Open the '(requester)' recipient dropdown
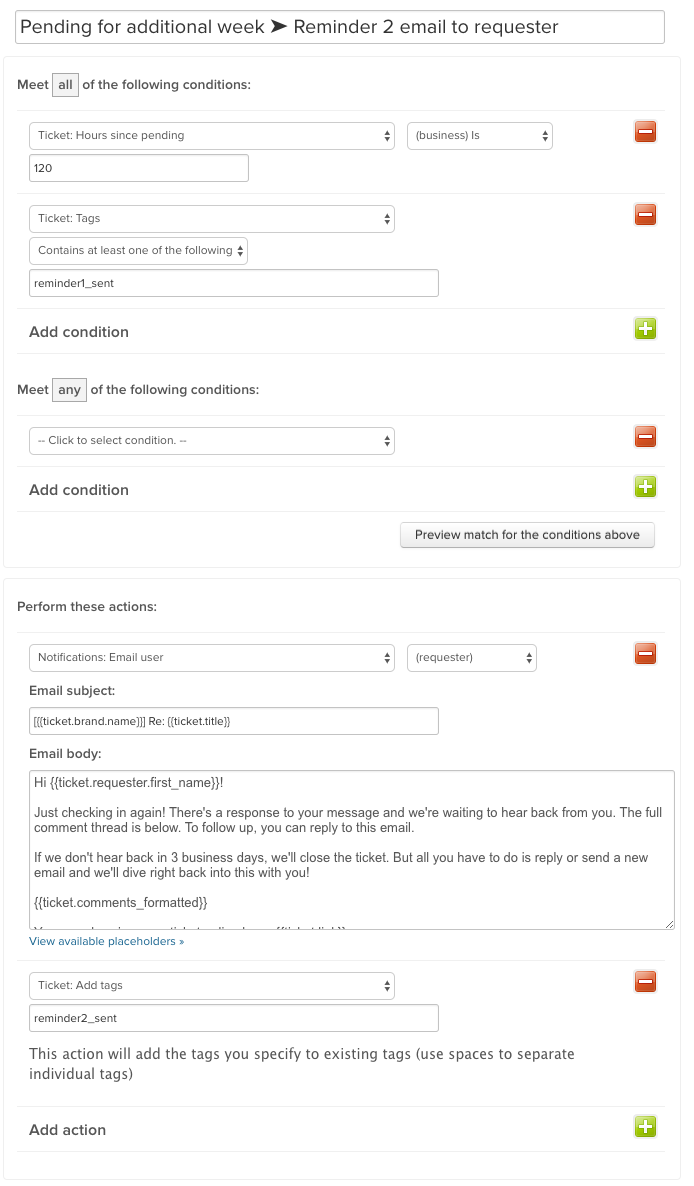Screen dimensions: 694x1186 [x=471, y=658]
